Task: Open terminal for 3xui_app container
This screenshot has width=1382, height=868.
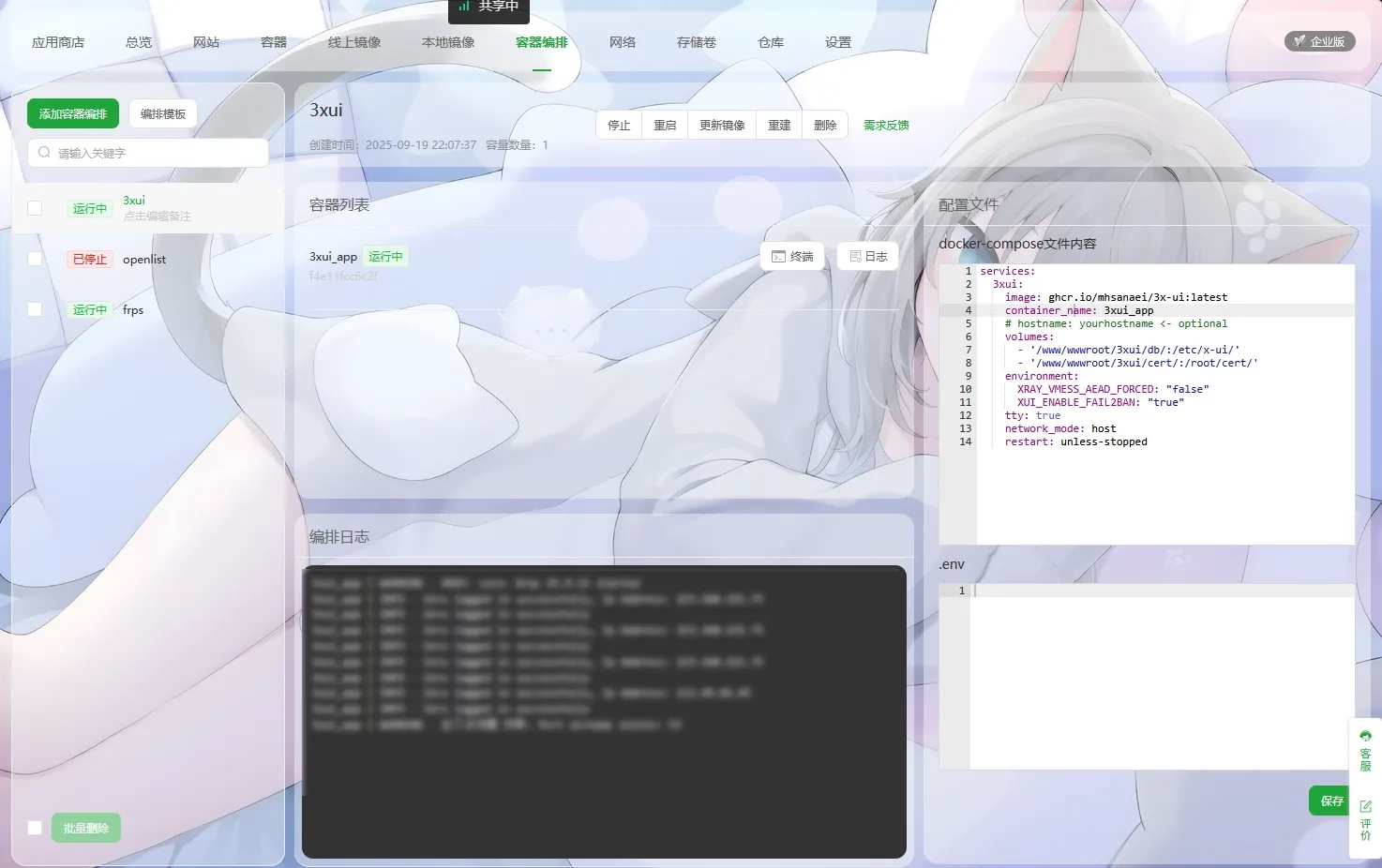Action: pyautogui.click(x=792, y=257)
